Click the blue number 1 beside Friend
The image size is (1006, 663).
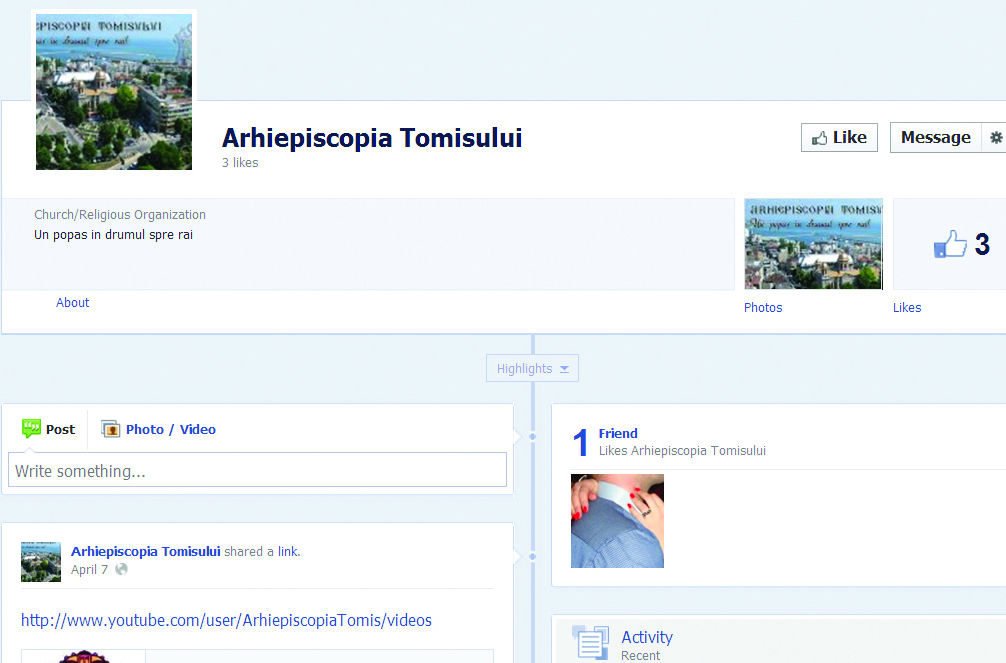(x=581, y=441)
